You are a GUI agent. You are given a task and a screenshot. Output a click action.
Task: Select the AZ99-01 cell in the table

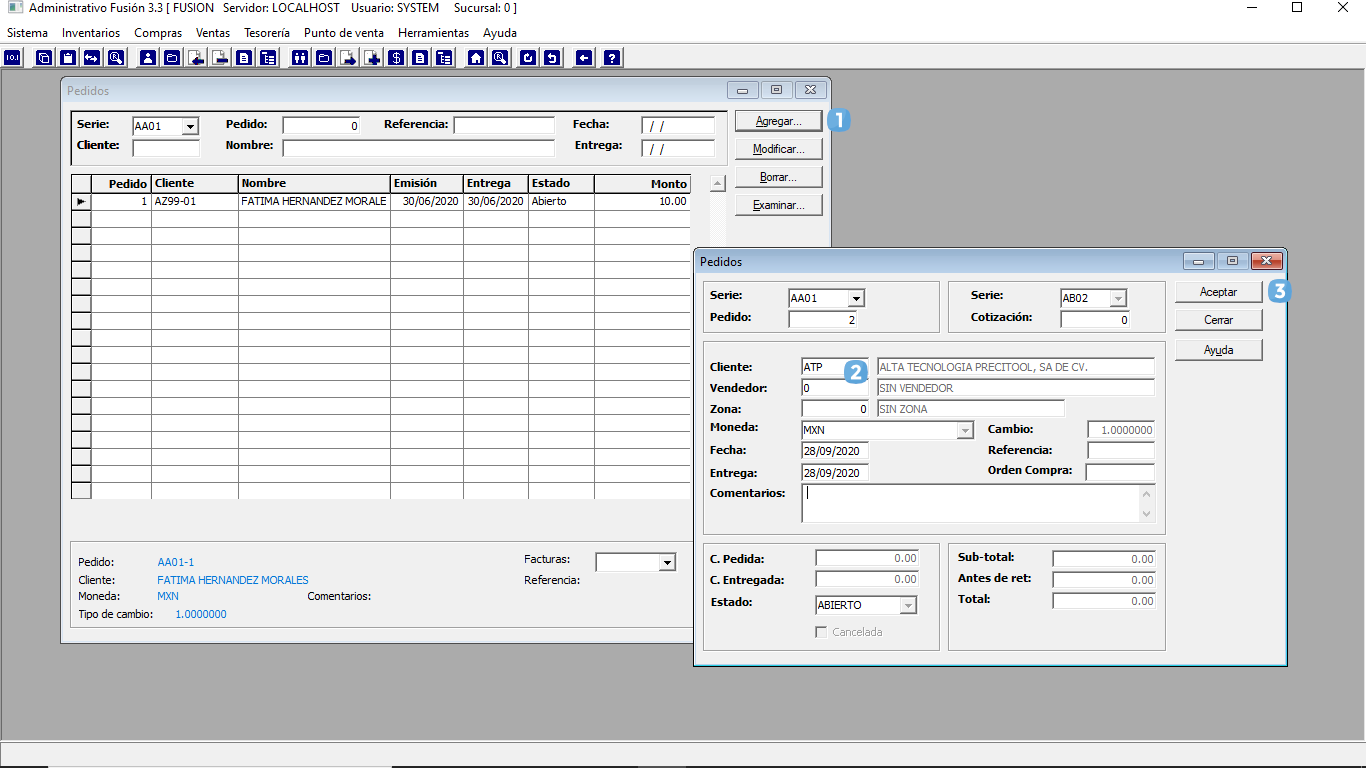pos(195,201)
